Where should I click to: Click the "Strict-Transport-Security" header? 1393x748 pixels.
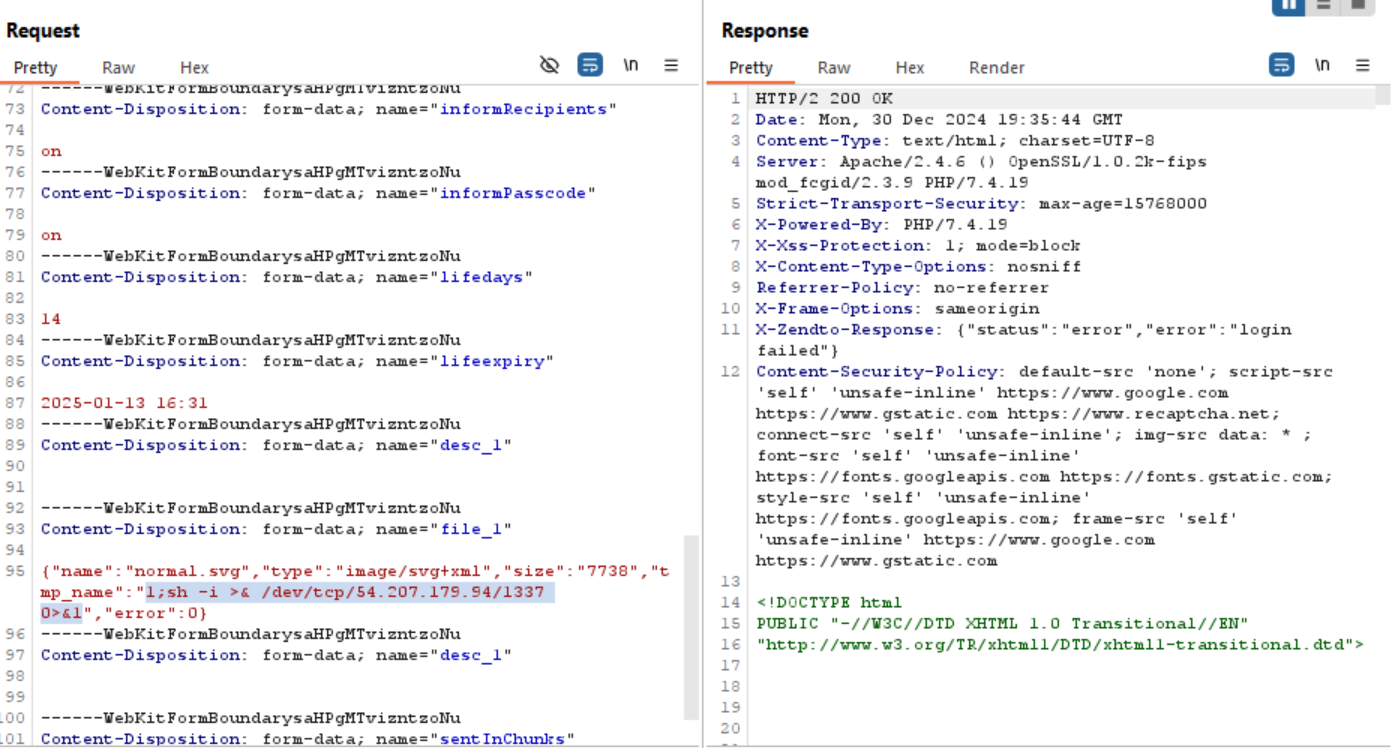pyautogui.click(x=887, y=203)
